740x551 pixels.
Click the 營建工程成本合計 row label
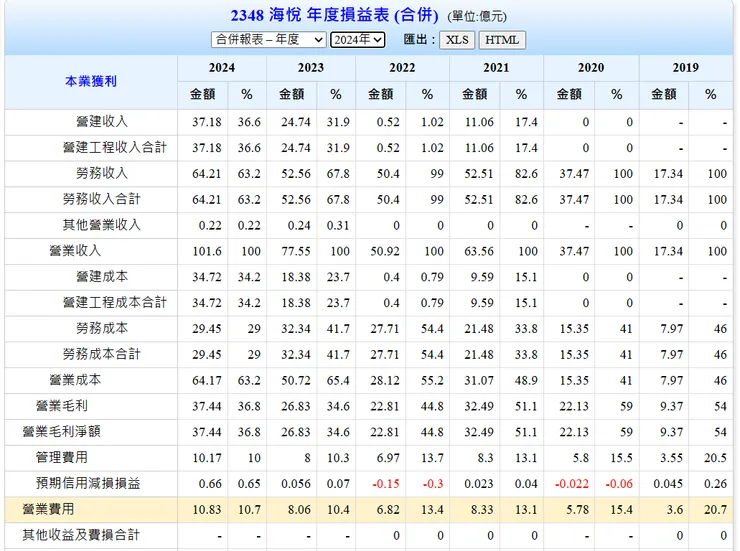(115, 302)
